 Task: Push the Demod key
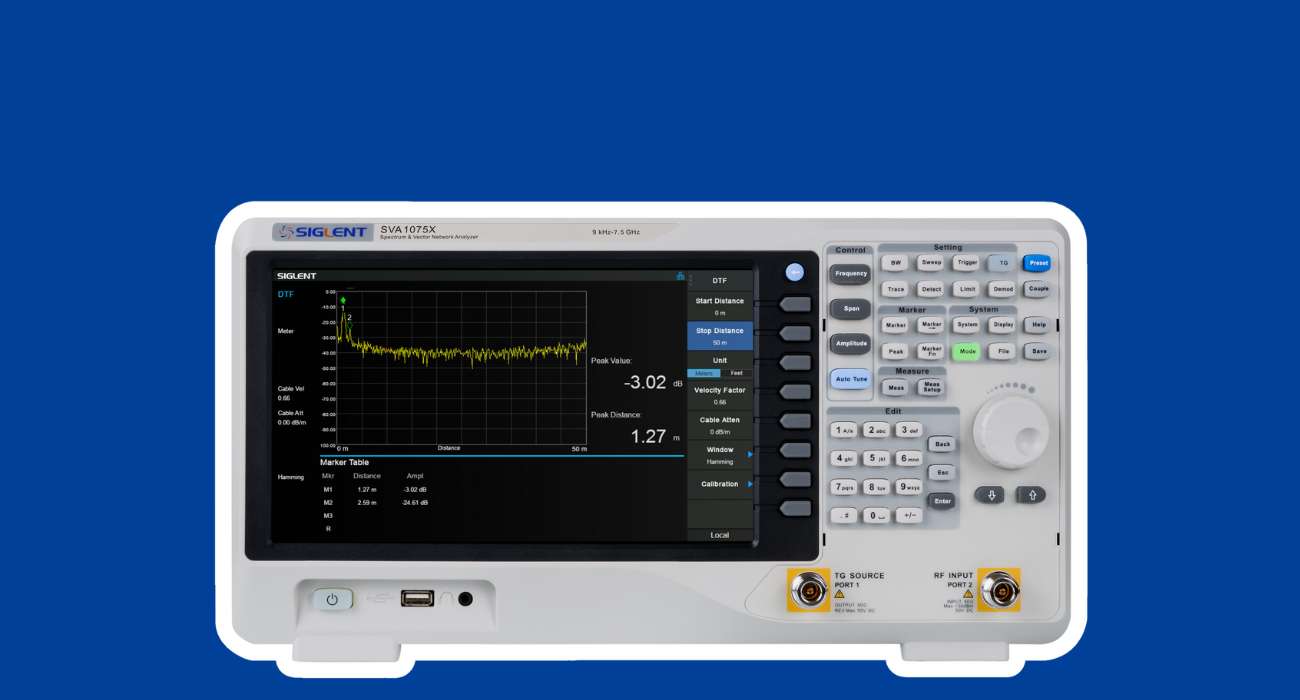(1002, 289)
